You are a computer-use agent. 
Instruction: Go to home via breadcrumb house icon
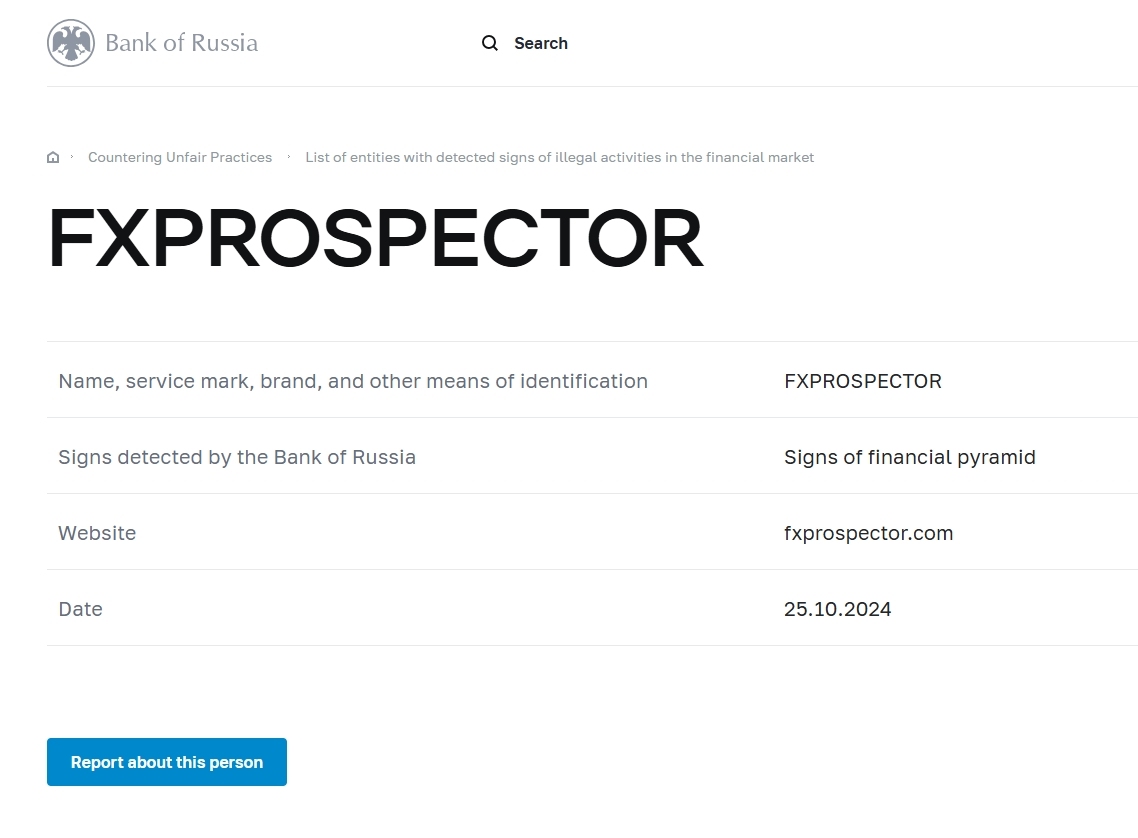53,157
